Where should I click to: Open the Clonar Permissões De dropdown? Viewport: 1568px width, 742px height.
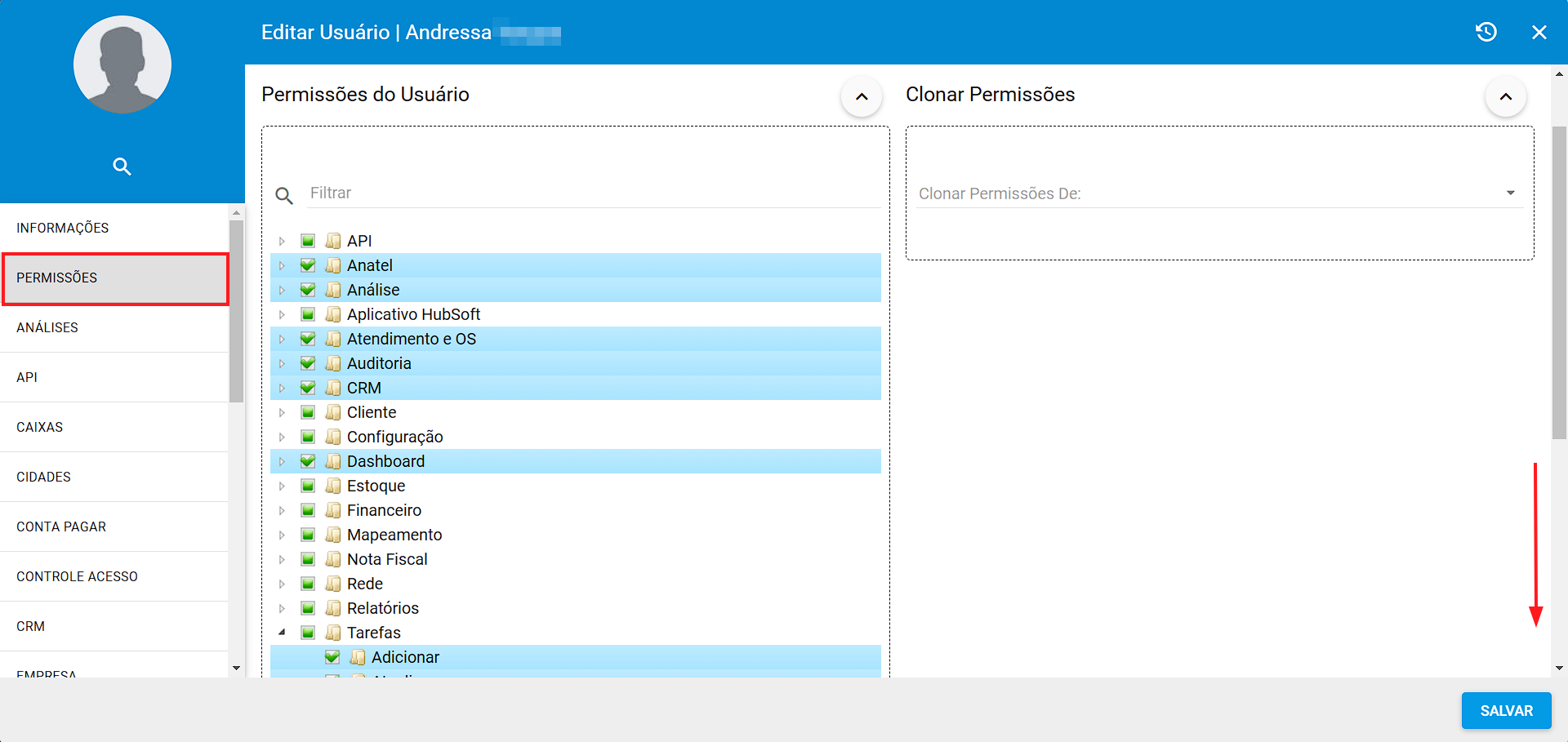pos(1219,193)
